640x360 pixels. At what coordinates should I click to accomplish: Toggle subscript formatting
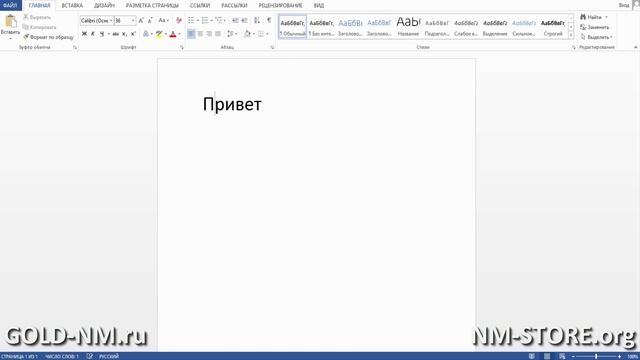pyautogui.click(x=124, y=34)
